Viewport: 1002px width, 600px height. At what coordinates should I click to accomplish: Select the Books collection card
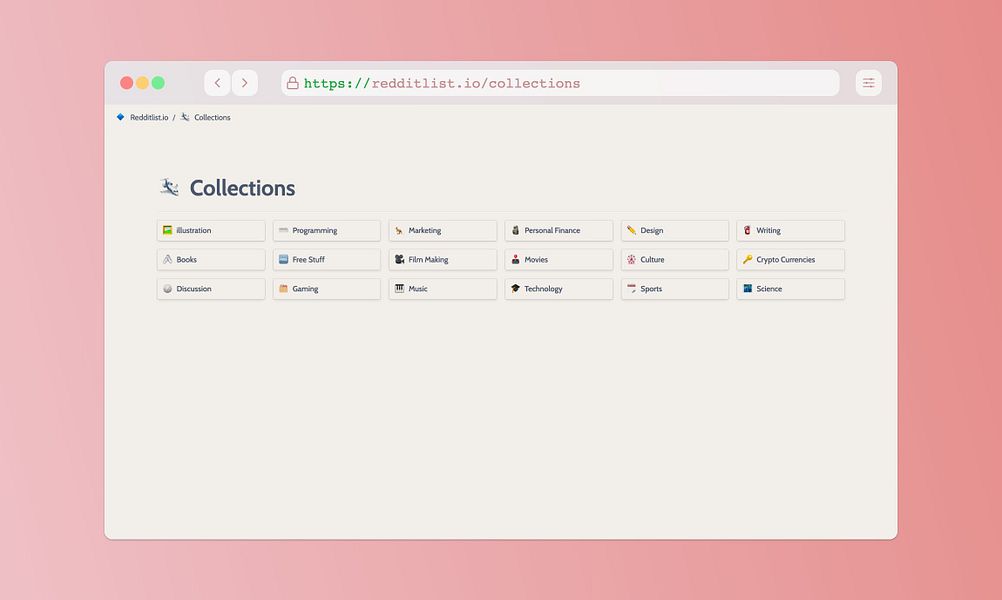click(x=211, y=259)
